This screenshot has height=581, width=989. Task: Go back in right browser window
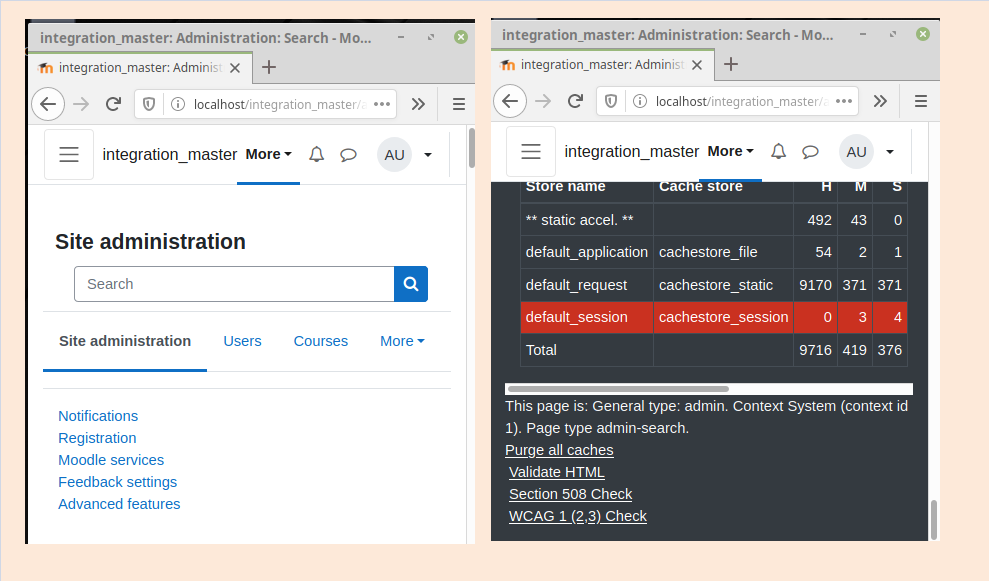(510, 101)
